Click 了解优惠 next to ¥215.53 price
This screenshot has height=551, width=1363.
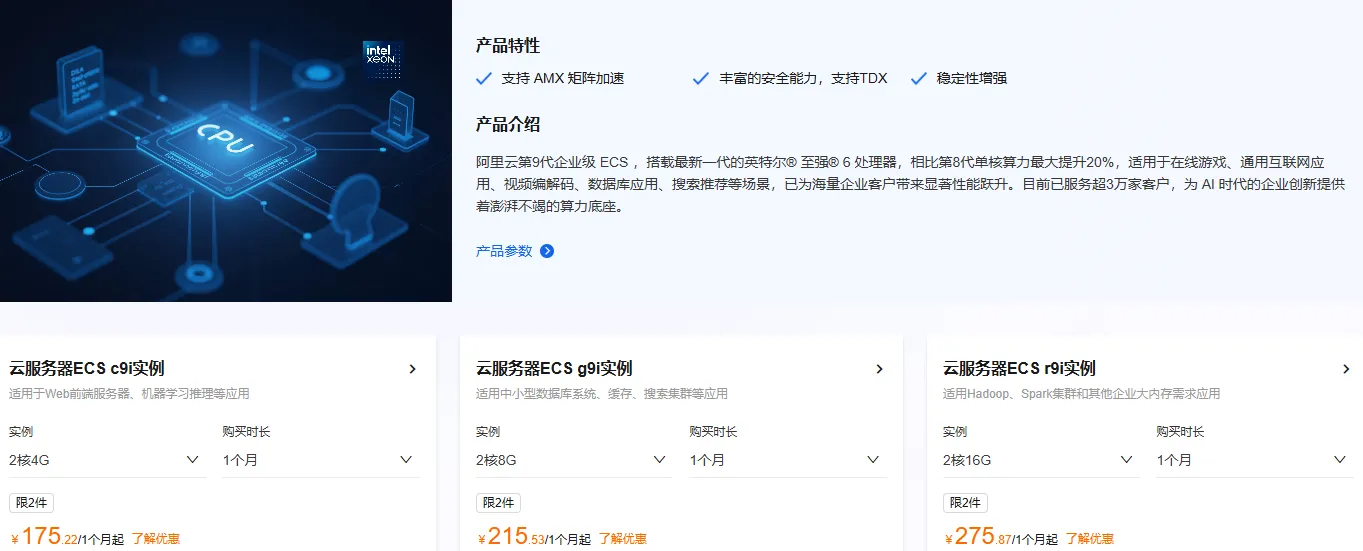(623, 539)
